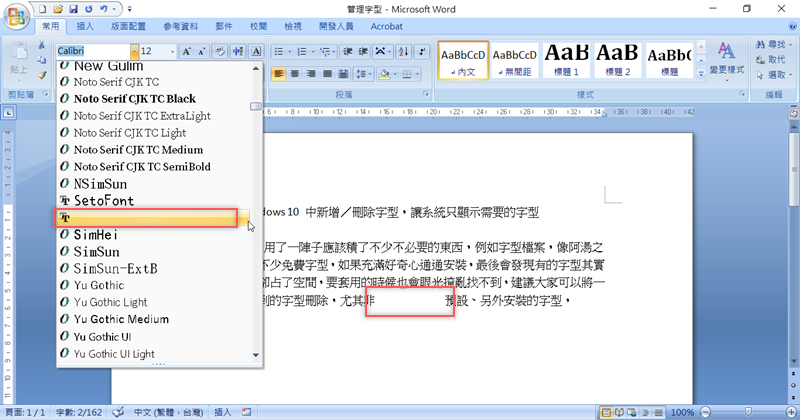Click the Copy icon in clipboard group
The width and height of the screenshot is (800, 420).
click(42, 60)
